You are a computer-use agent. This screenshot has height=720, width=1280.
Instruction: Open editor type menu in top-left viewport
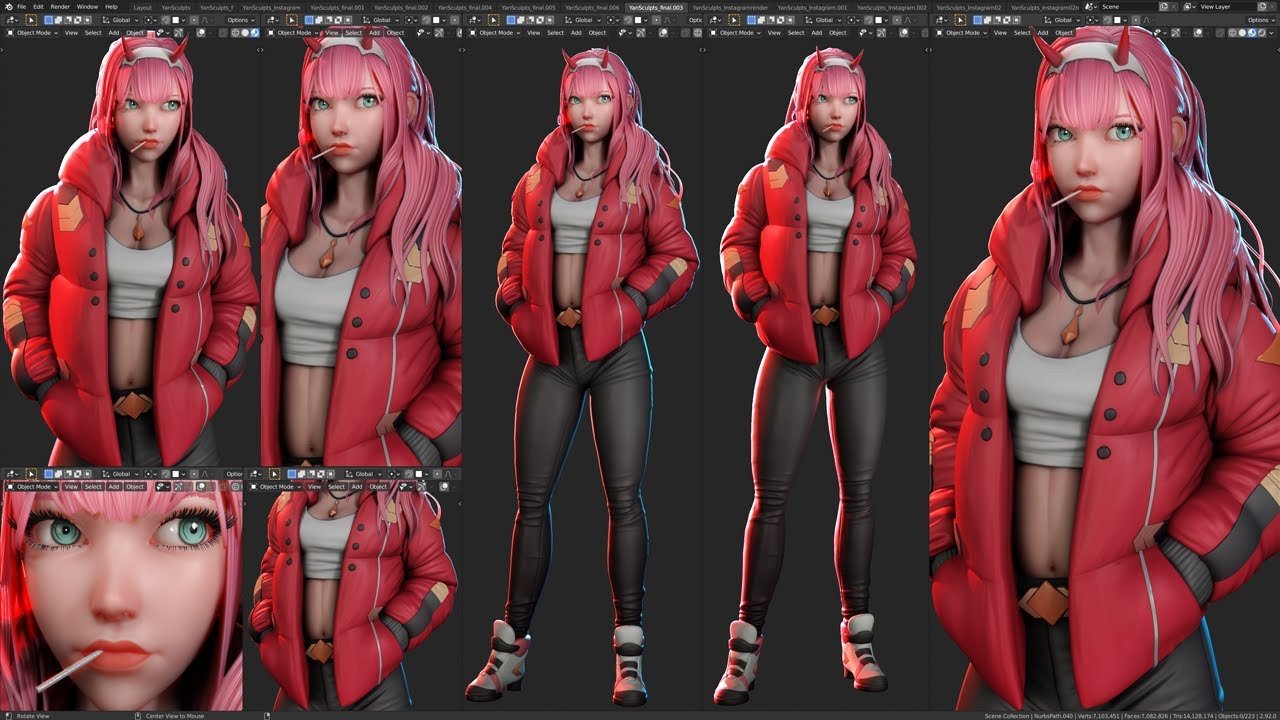[11, 20]
